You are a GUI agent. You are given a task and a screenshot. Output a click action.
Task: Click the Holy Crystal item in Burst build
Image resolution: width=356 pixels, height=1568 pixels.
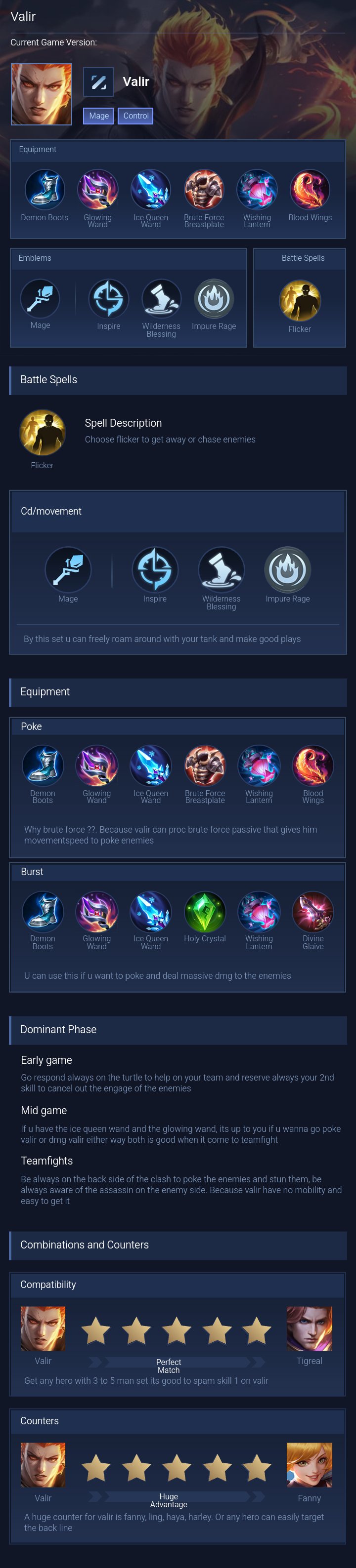pyautogui.click(x=205, y=911)
